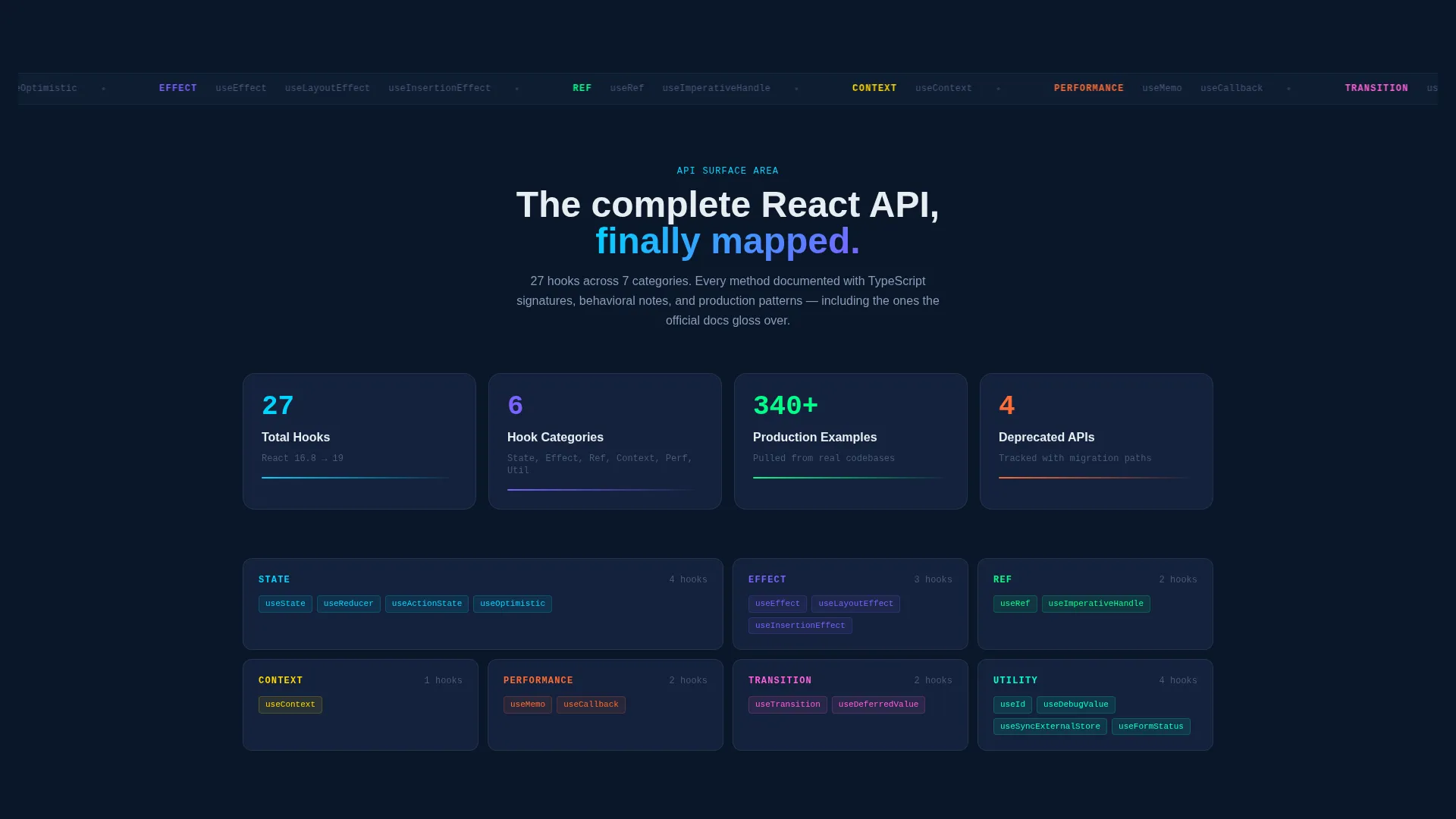The image size is (1456, 819).
Task: Click '4 hooks' count in Utility card
Action: point(1178,680)
